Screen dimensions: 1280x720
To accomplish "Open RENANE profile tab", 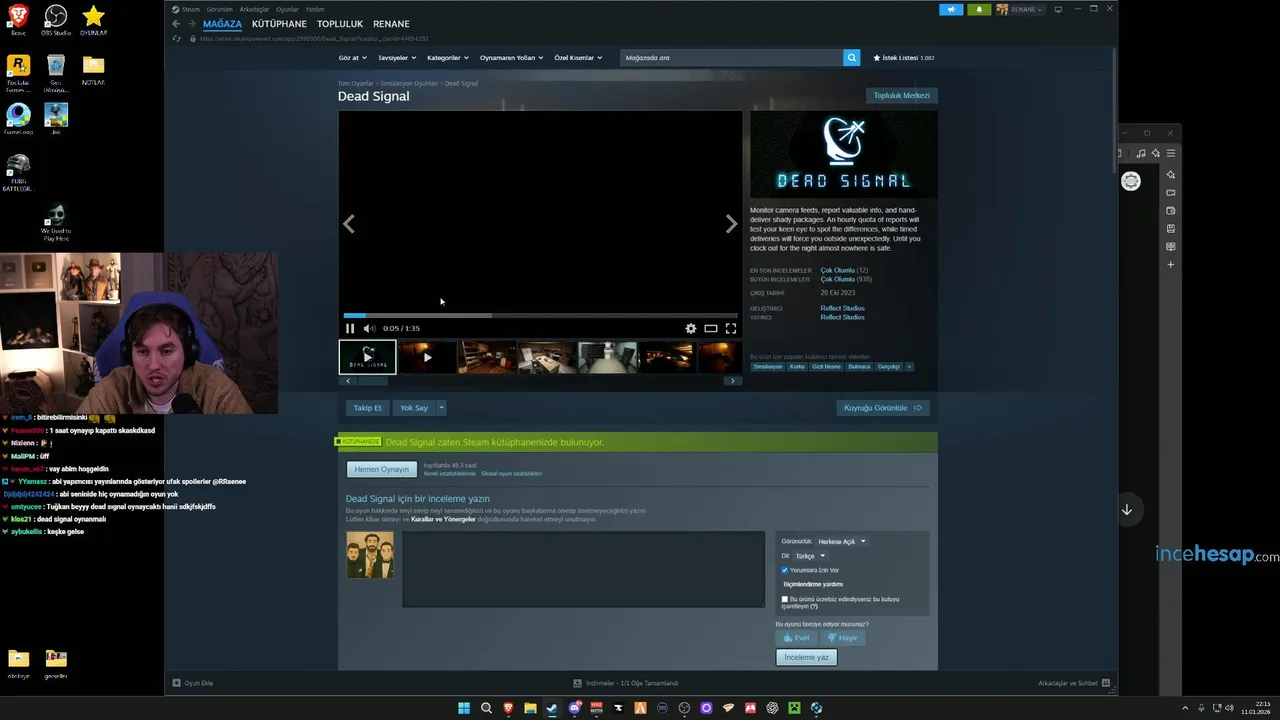I will (x=391, y=24).
